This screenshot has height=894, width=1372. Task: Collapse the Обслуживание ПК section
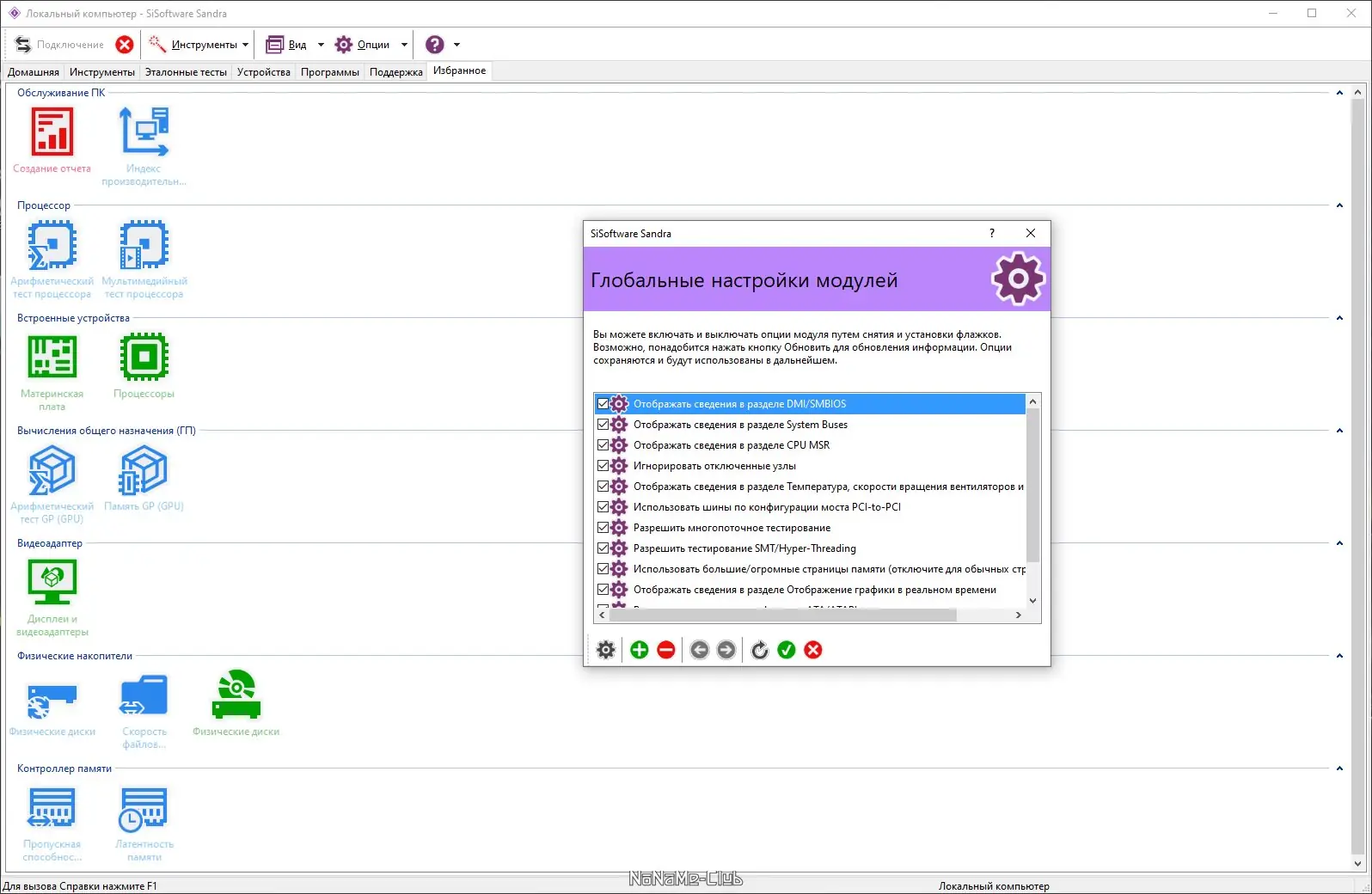(x=1339, y=93)
